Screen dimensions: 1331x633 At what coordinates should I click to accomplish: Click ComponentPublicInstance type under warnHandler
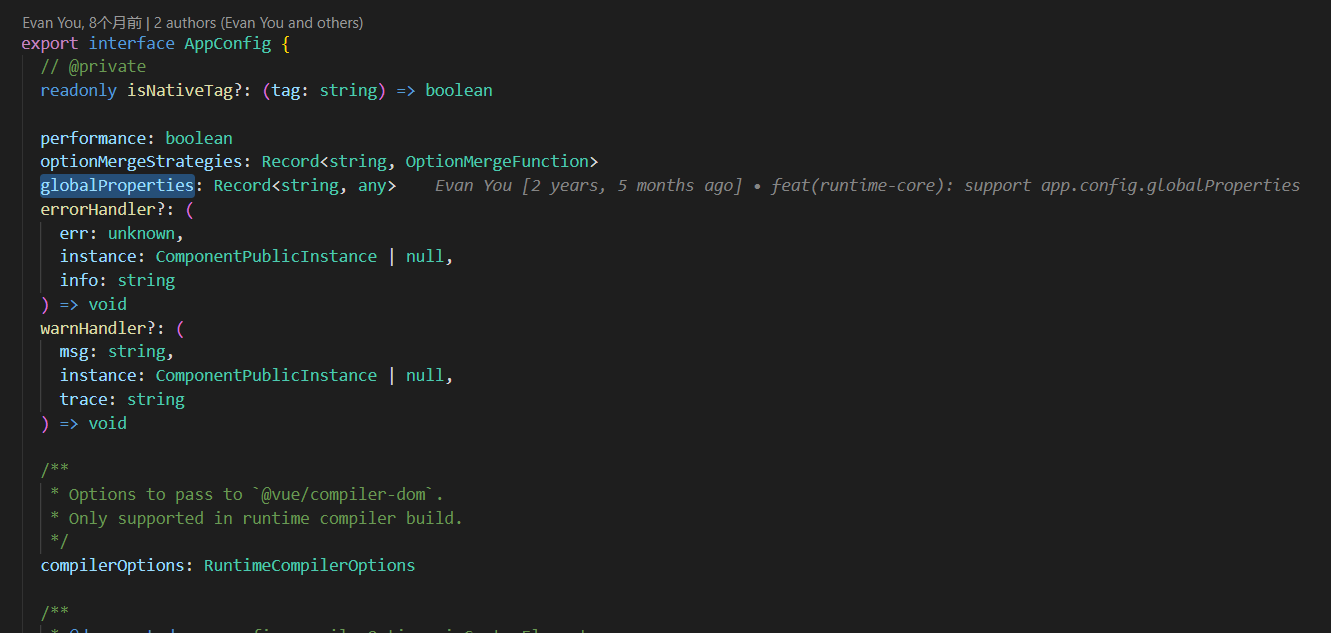(x=266, y=375)
